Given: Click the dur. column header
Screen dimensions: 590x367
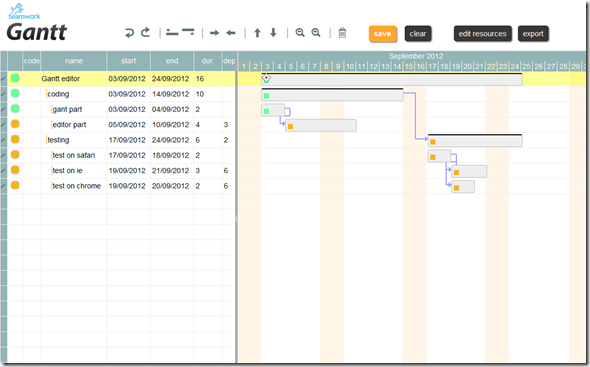Looking at the screenshot, I should click(207, 61).
